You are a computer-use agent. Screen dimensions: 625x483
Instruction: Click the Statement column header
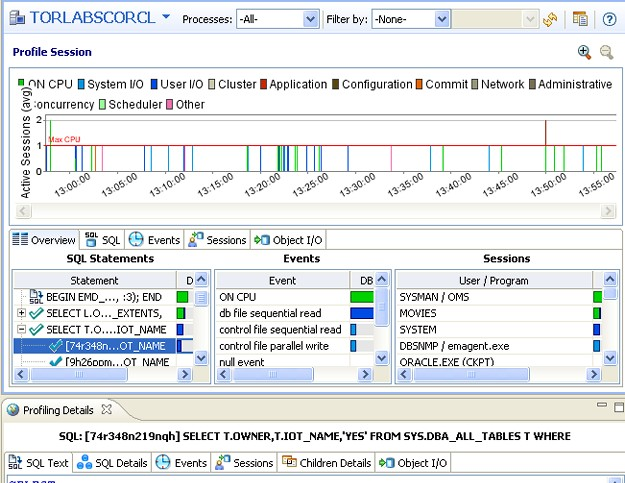point(94,281)
